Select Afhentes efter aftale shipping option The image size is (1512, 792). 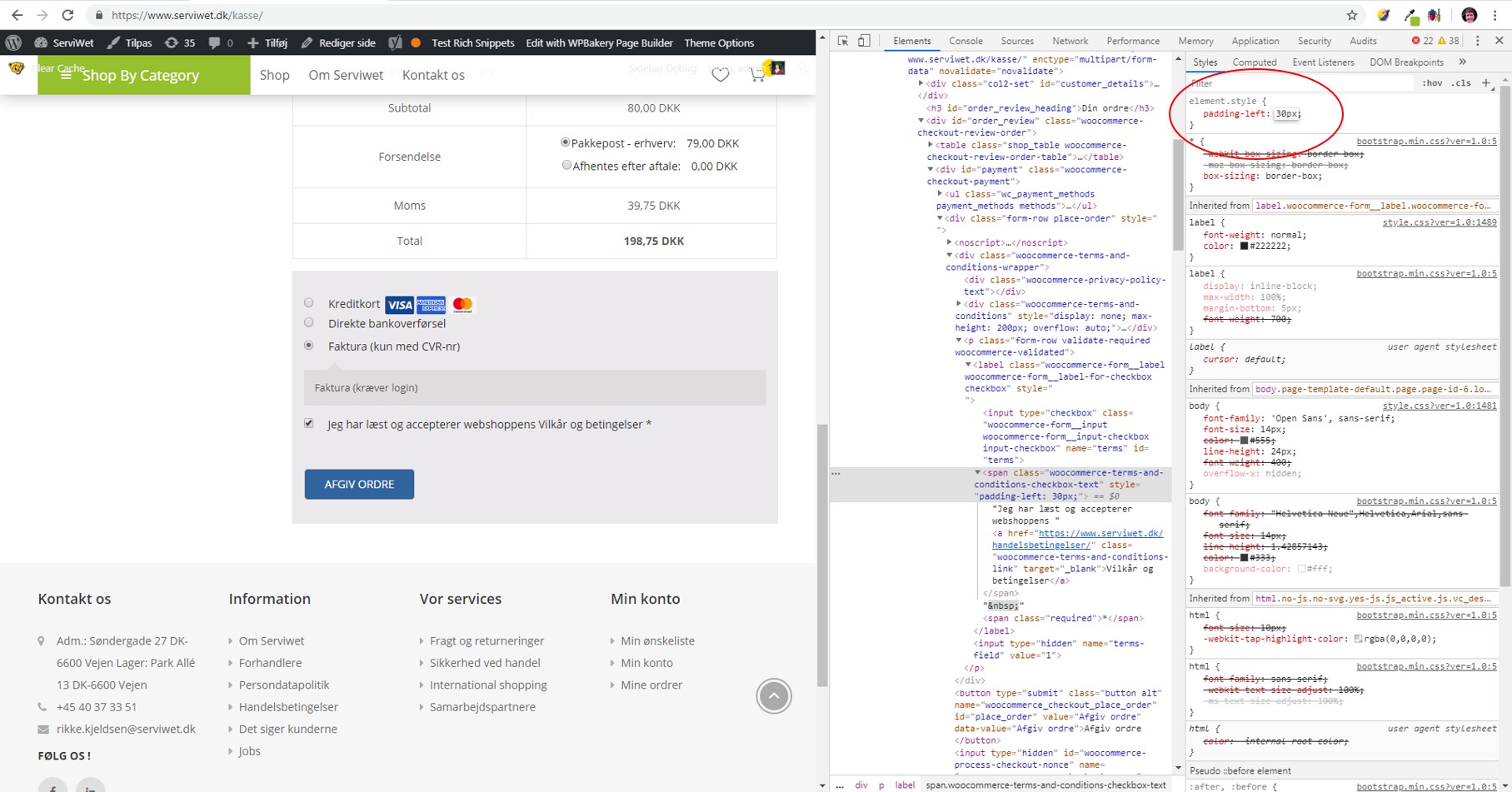566,165
